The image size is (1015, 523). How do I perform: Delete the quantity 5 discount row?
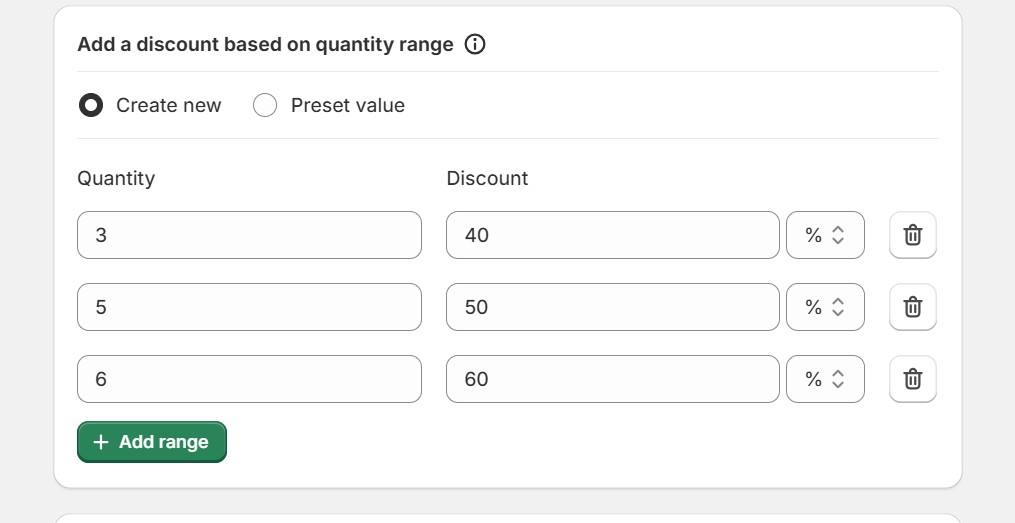(x=912, y=307)
